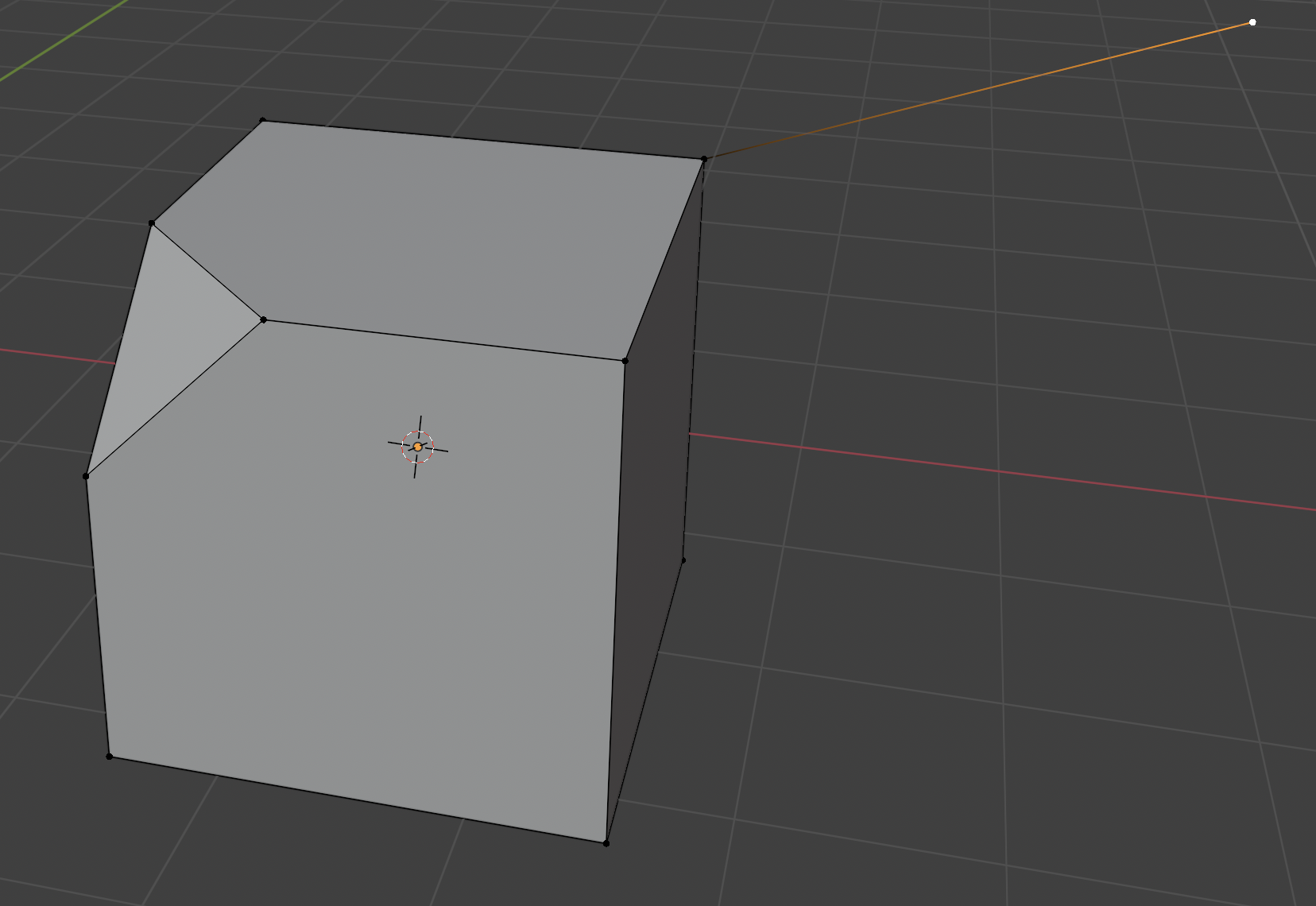Select the bottom front-left corner vertex
1316x906 pixels.
[110, 757]
